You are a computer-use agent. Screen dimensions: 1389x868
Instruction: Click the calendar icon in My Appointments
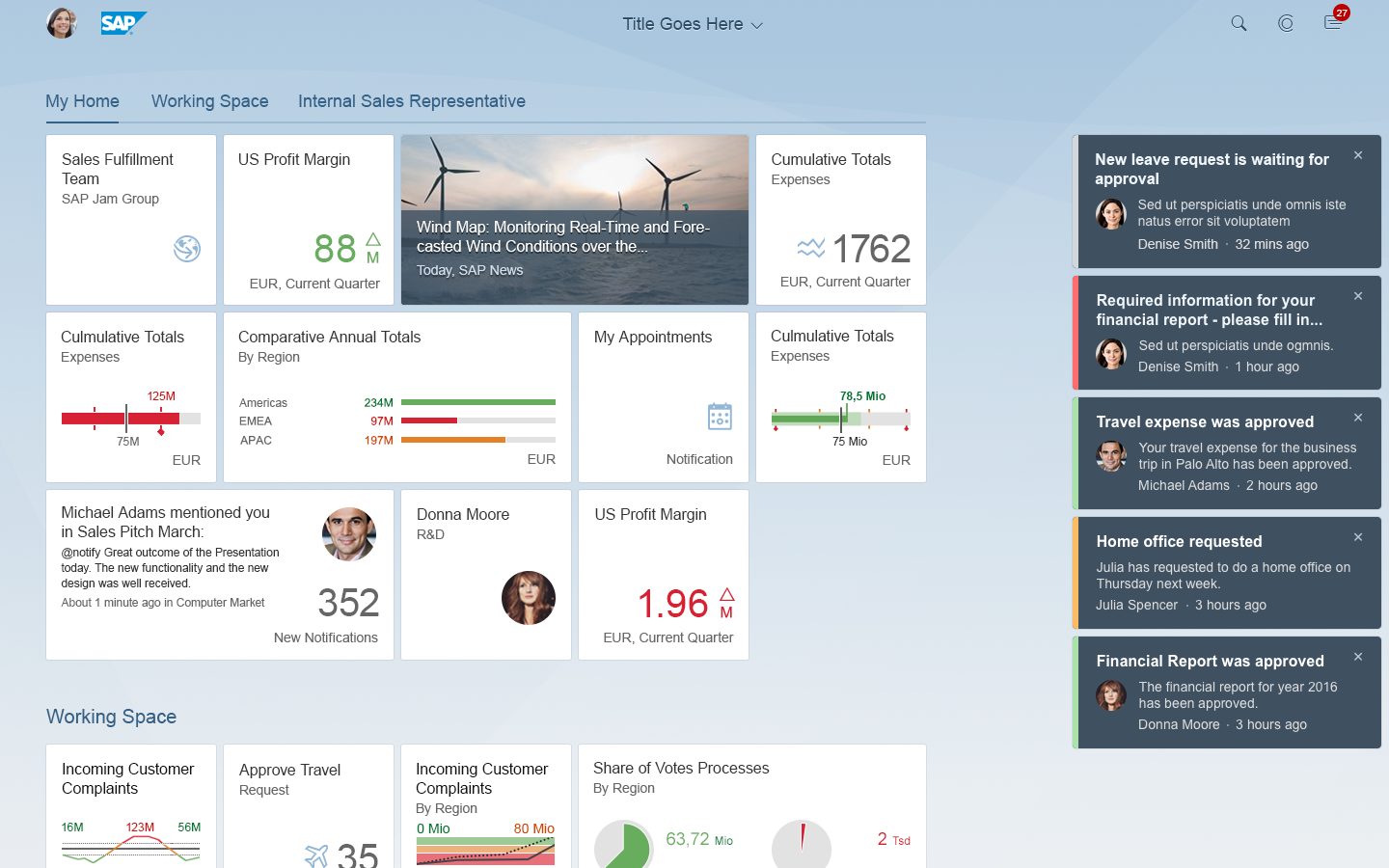click(x=720, y=416)
